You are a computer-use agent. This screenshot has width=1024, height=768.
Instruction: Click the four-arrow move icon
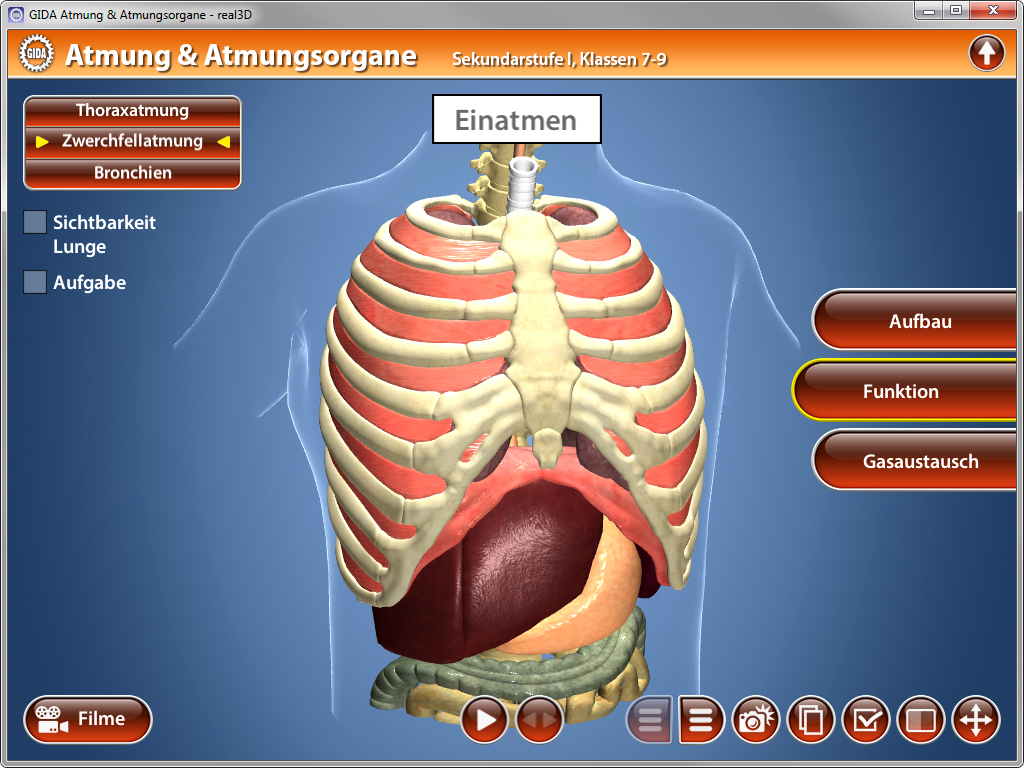(x=975, y=719)
